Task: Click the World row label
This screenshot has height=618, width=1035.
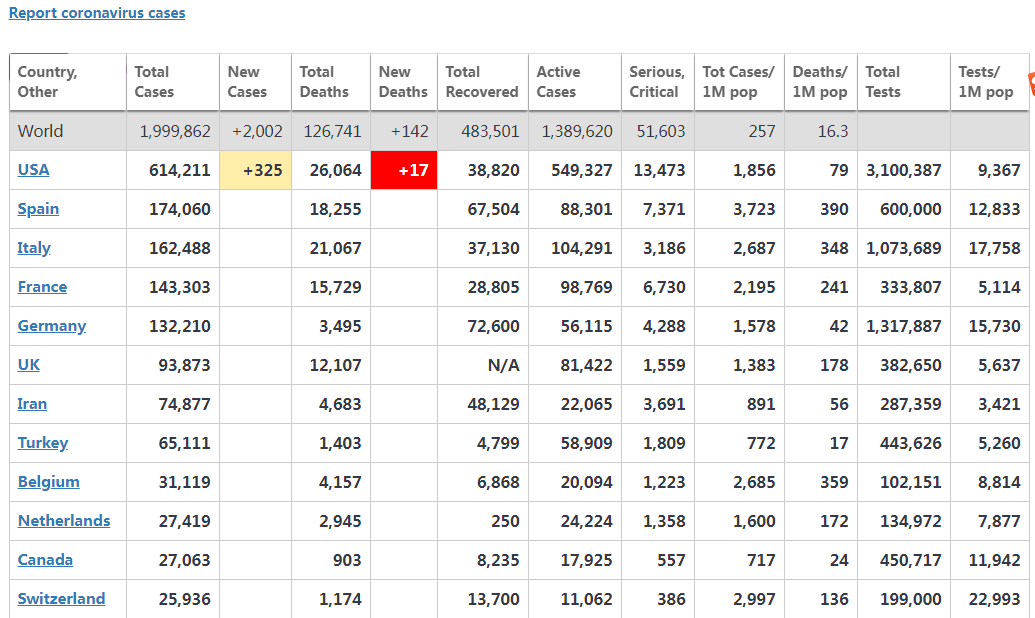Action: (41, 131)
